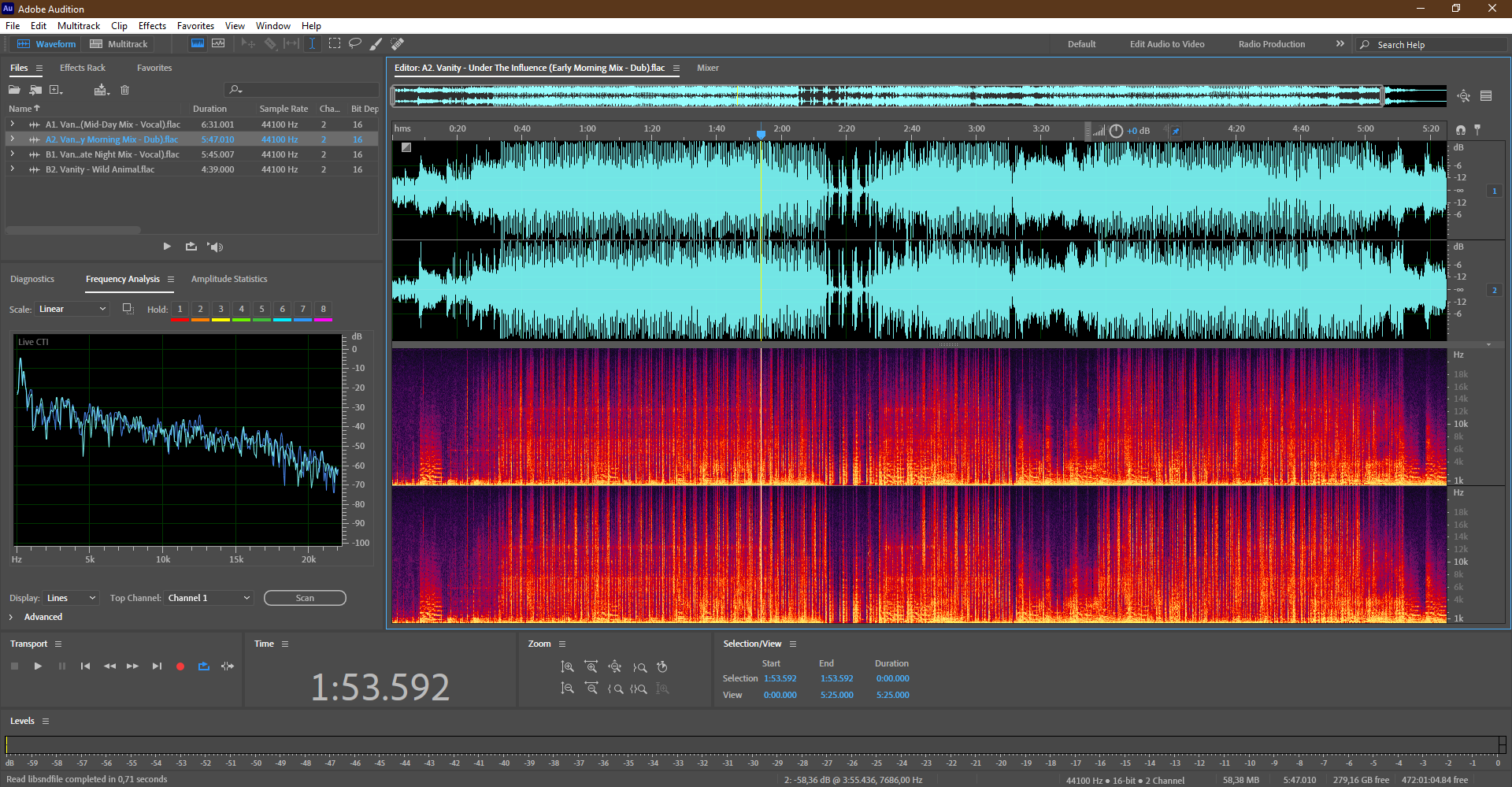Click the Scan button

tap(305, 598)
